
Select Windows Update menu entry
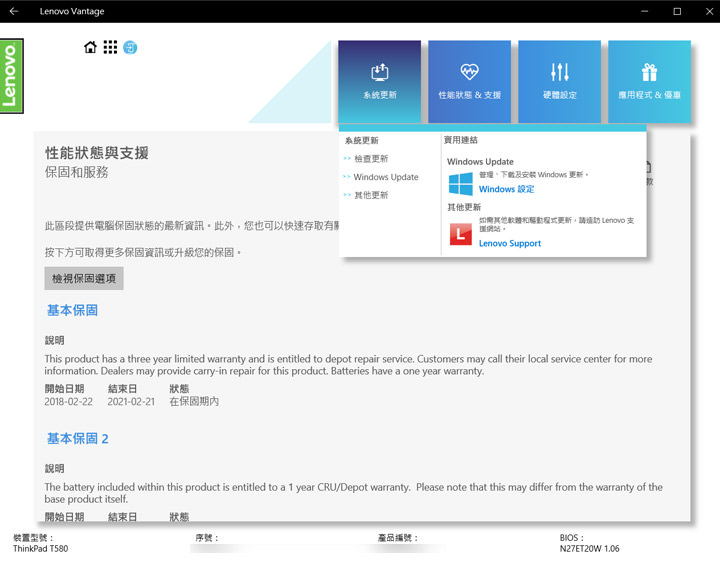pyautogui.click(x=385, y=177)
